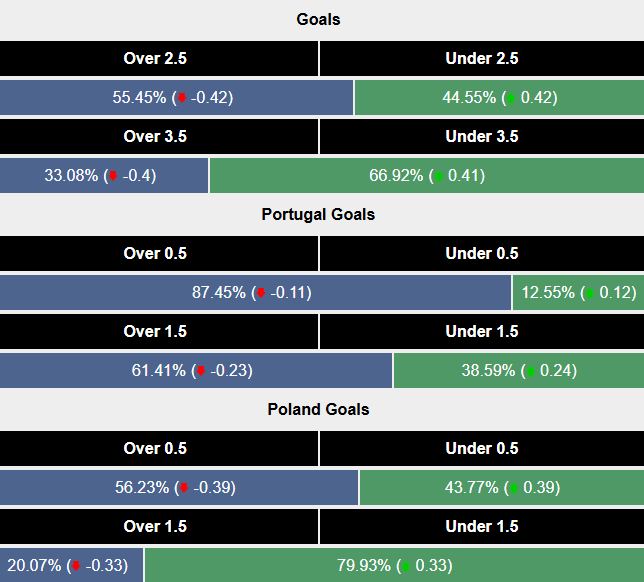Click the red indicator next to 33.08%
This screenshot has height=582, width=644.
click(113, 177)
